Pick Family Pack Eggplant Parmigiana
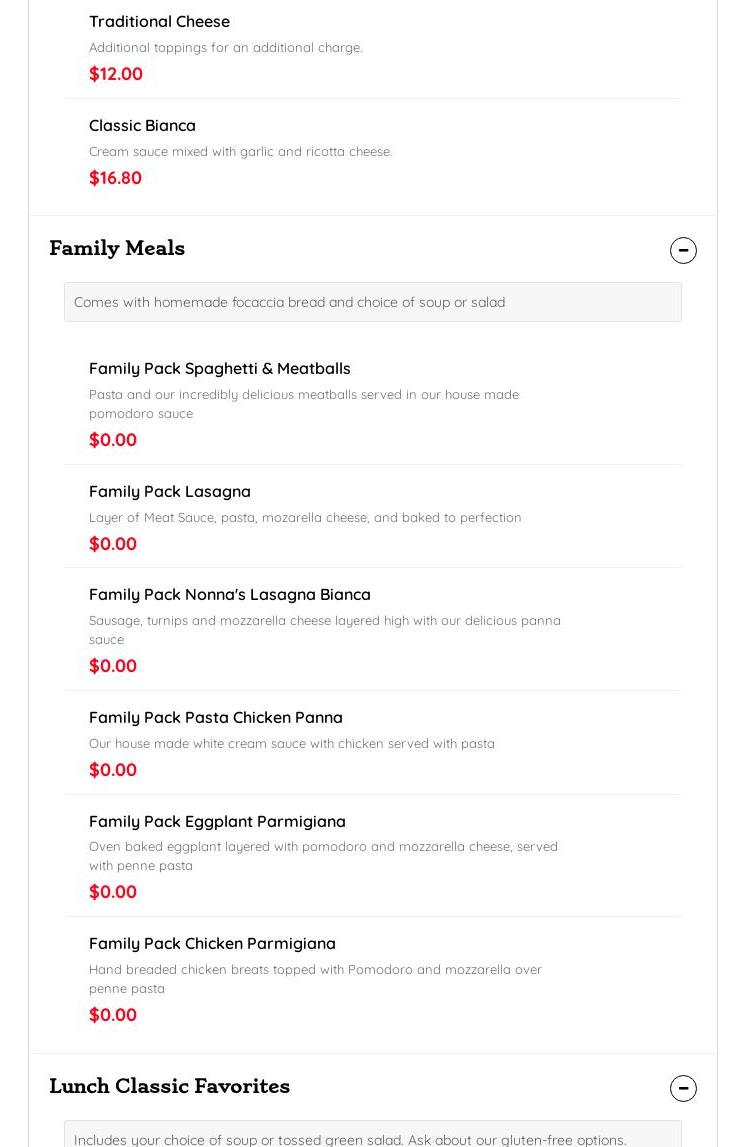The height and width of the screenshot is (1147, 745). (x=217, y=821)
